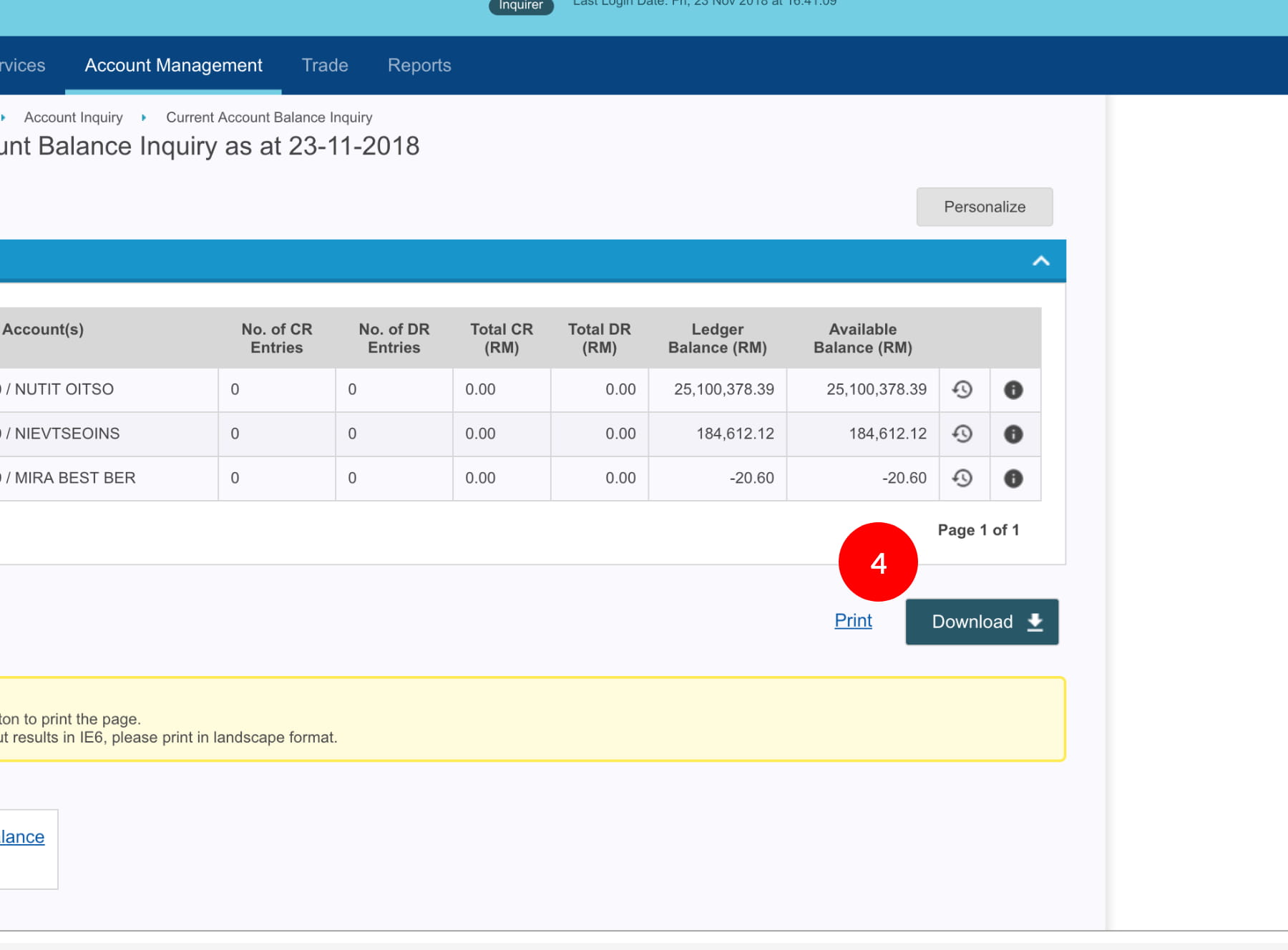Click the Available Balance column header

862,338
